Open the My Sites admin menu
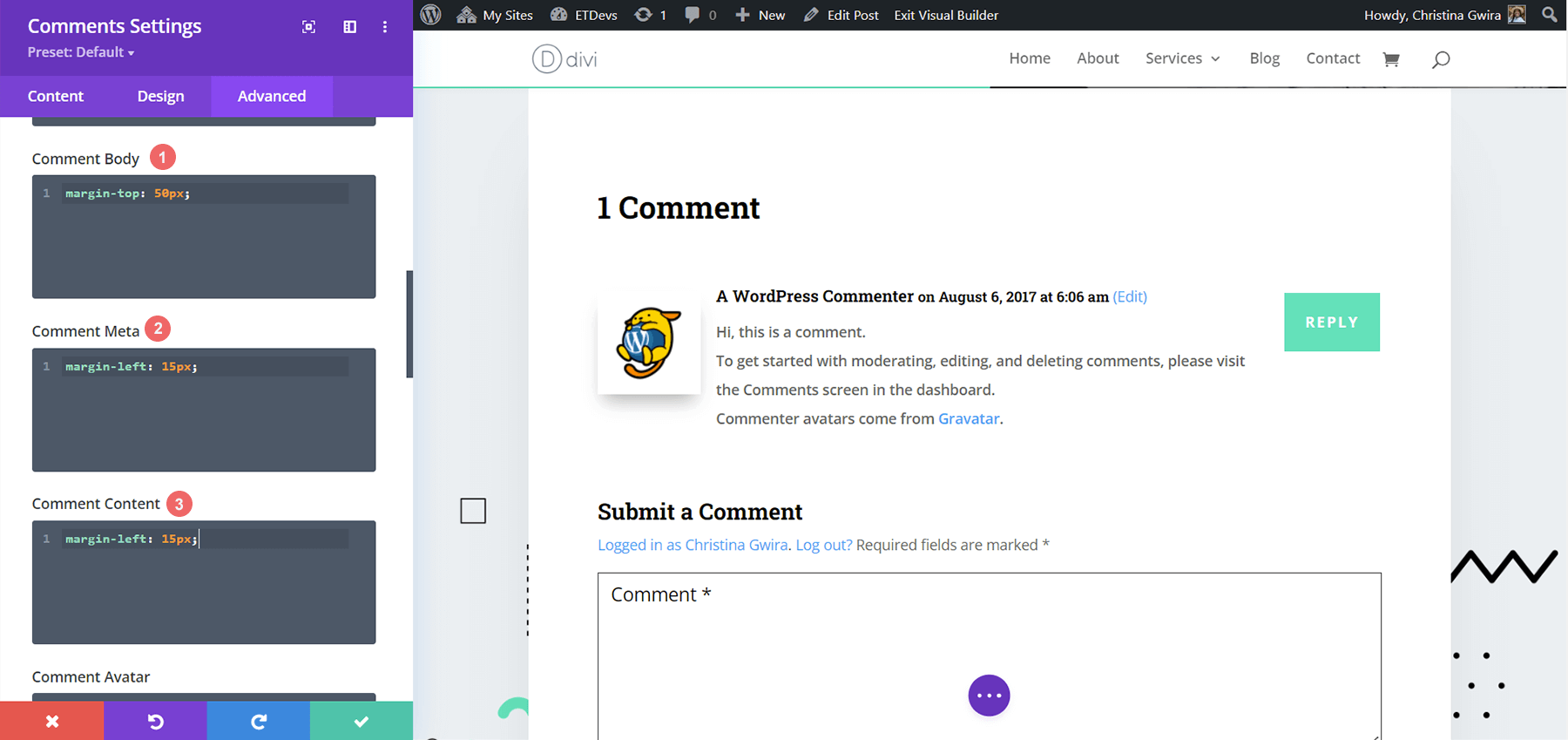The image size is (1568, 740). [x=495, y=15]
